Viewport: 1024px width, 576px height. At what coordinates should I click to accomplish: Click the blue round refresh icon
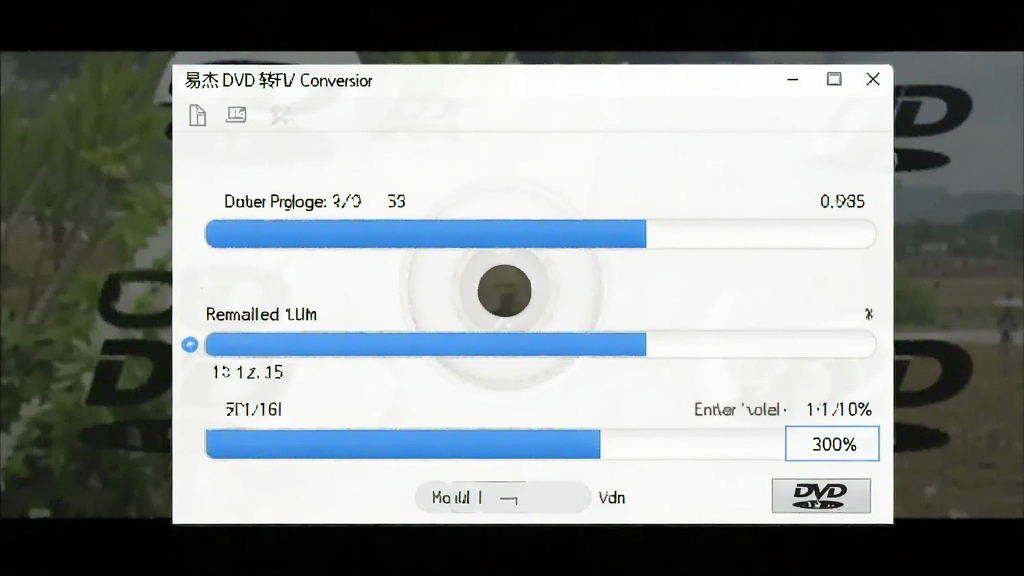[190, 345]
